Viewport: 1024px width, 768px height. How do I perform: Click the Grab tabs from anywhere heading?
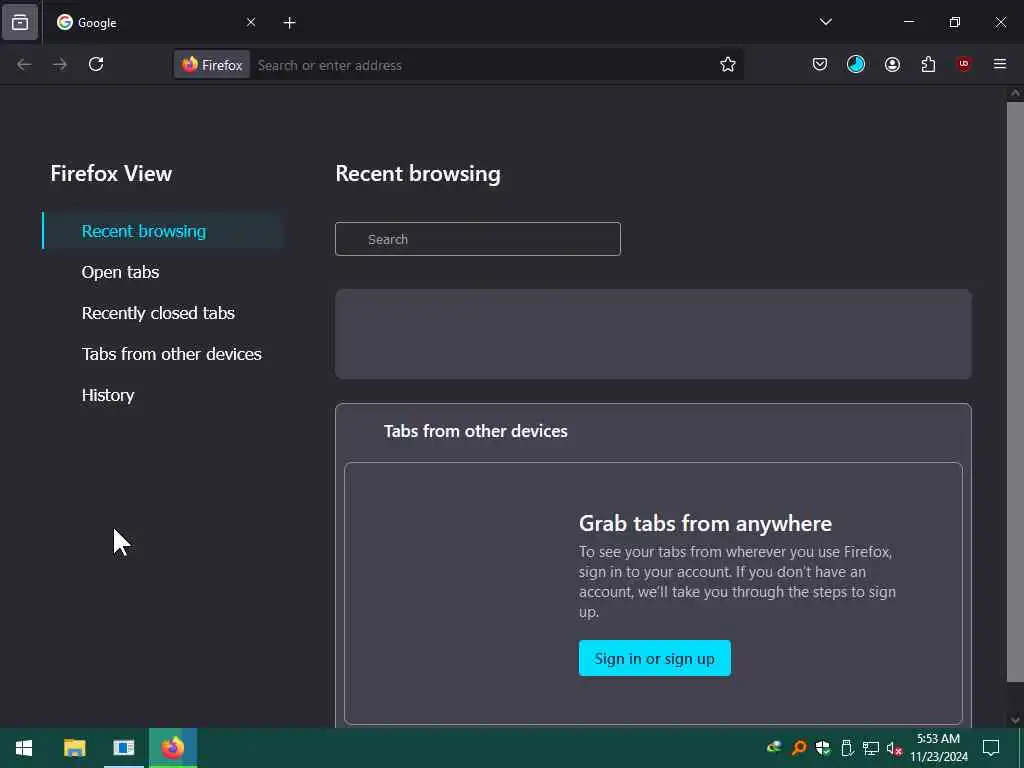point(705,524)
